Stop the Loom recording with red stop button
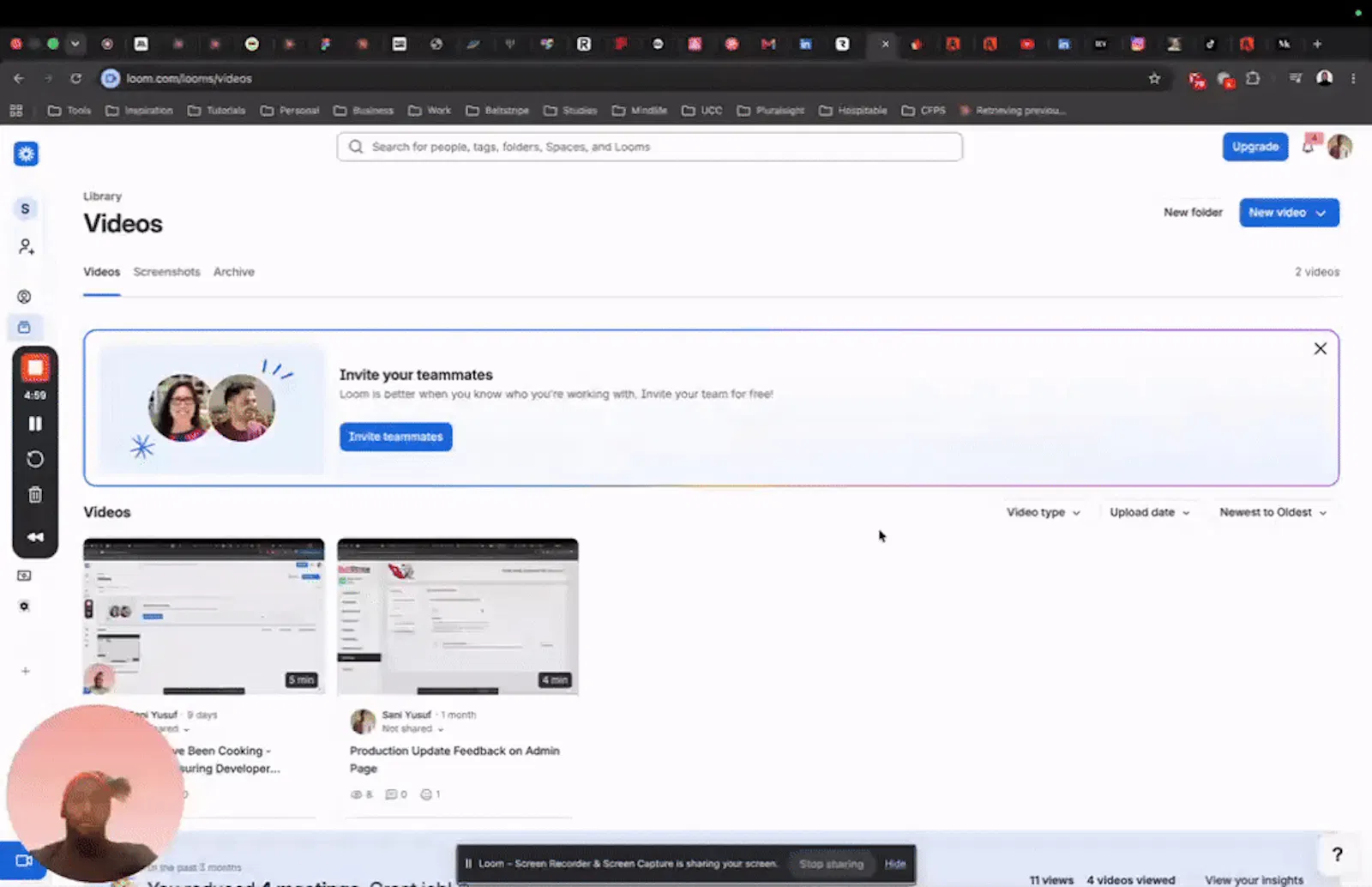 [35, 368]
